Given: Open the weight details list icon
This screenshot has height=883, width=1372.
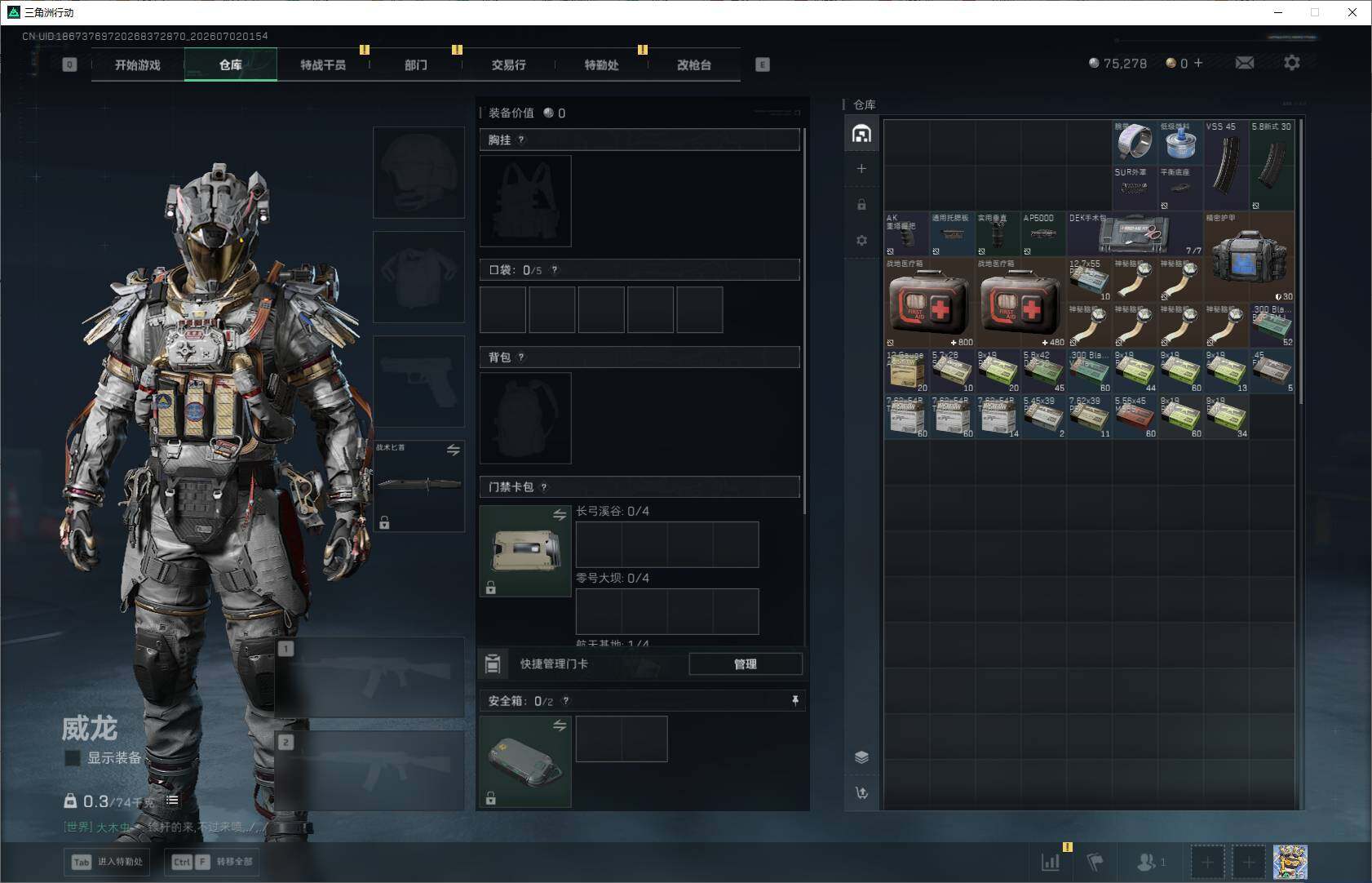Looking at the screenshot, I should pyautogui.click(x=172, y=801).
